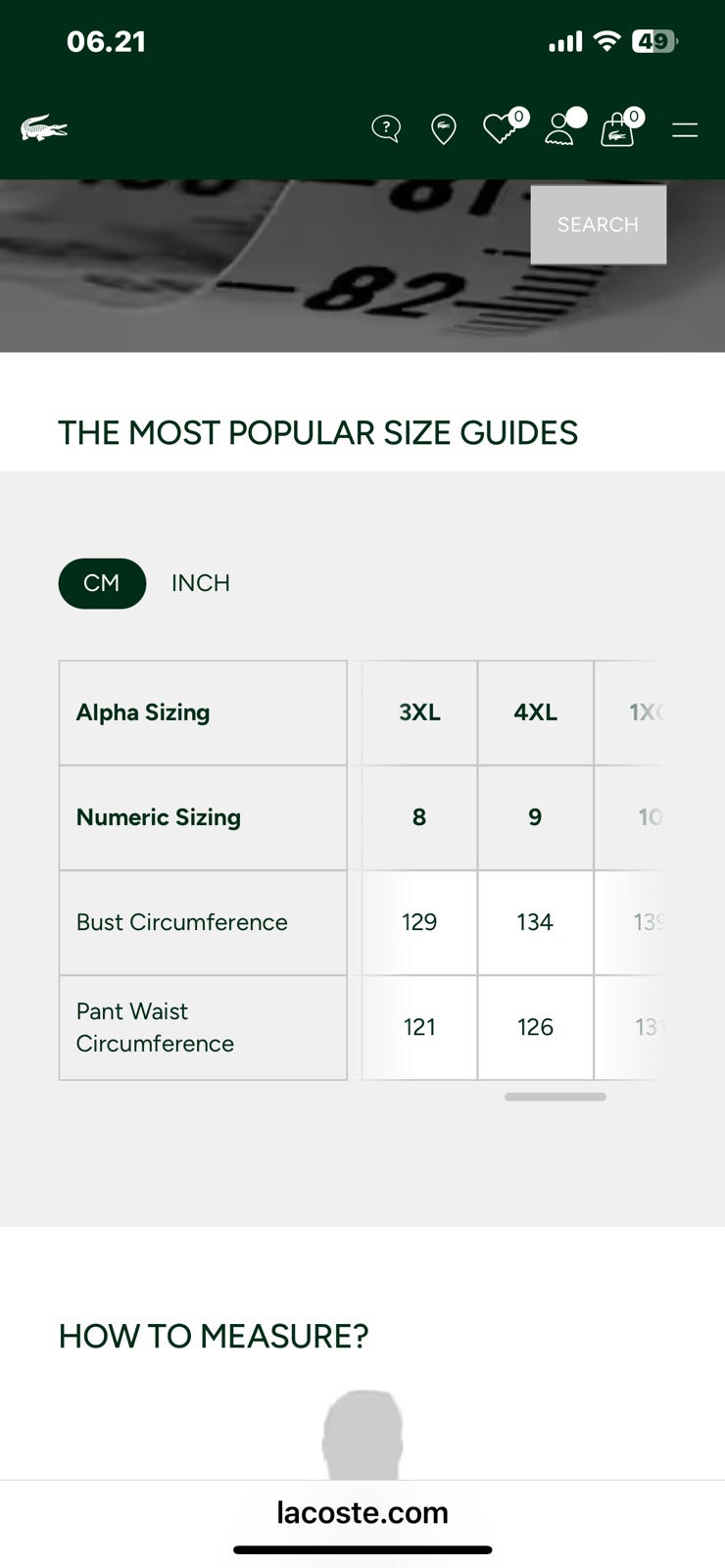Tap the partially visible 1XG size column
Screen dimensions: 725x1568
[x=644, y=712]
